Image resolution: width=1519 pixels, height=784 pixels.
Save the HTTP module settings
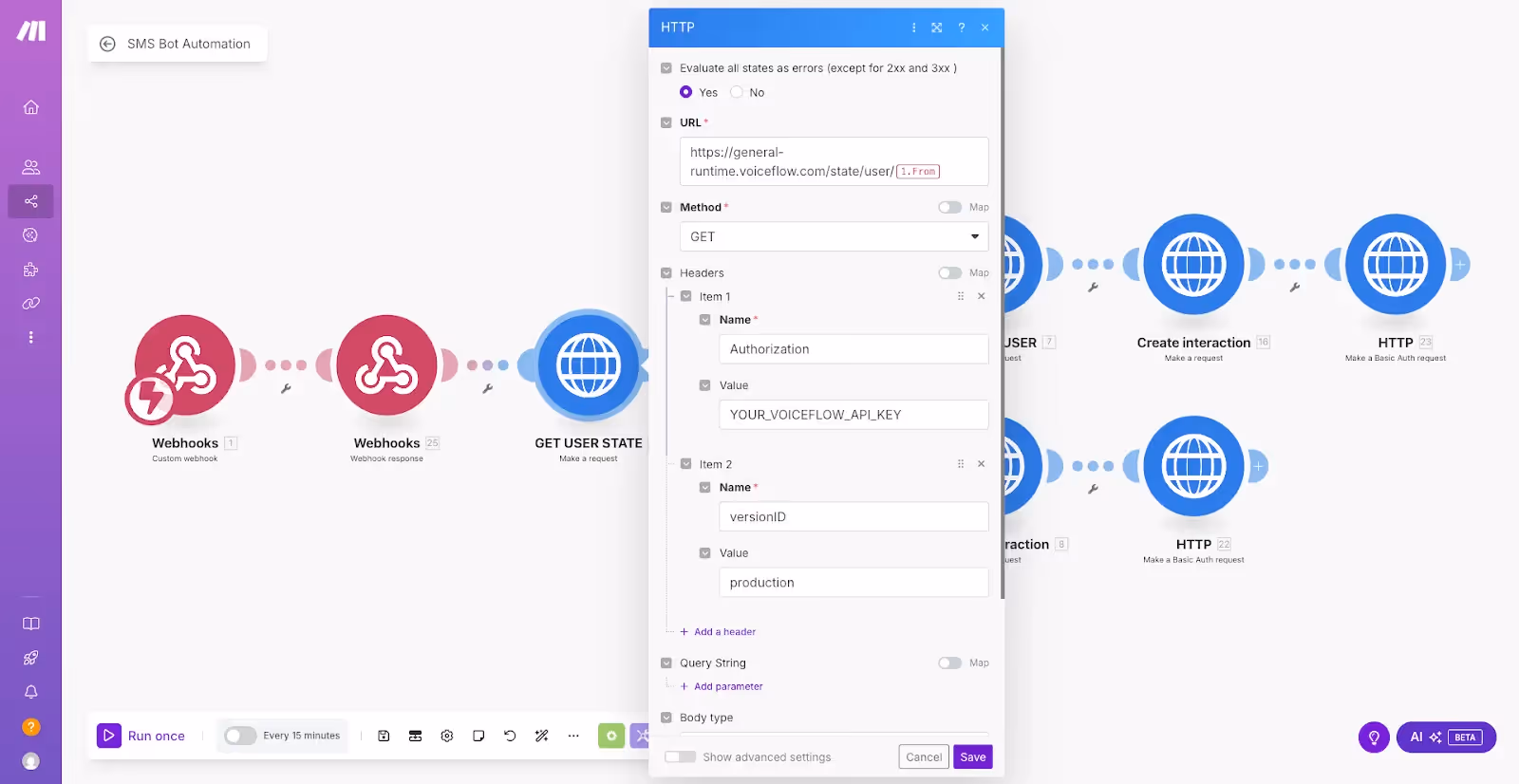coord(972,756)
